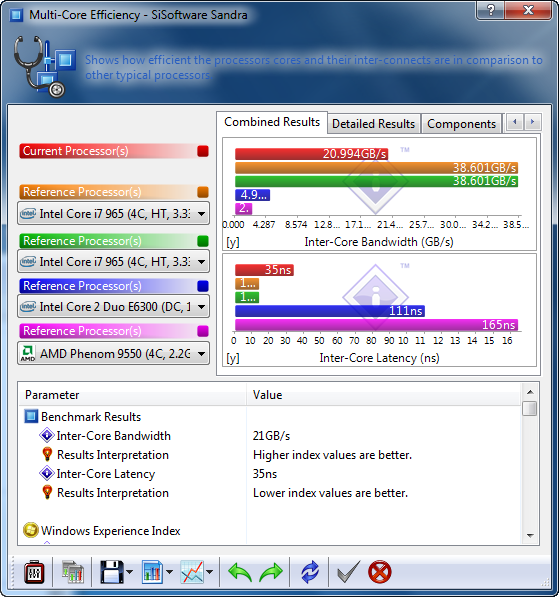This screenshot has height=597, width=559.
Task: Click the [y] axis toggle on latency chart
Action: (x=233, y=358)
